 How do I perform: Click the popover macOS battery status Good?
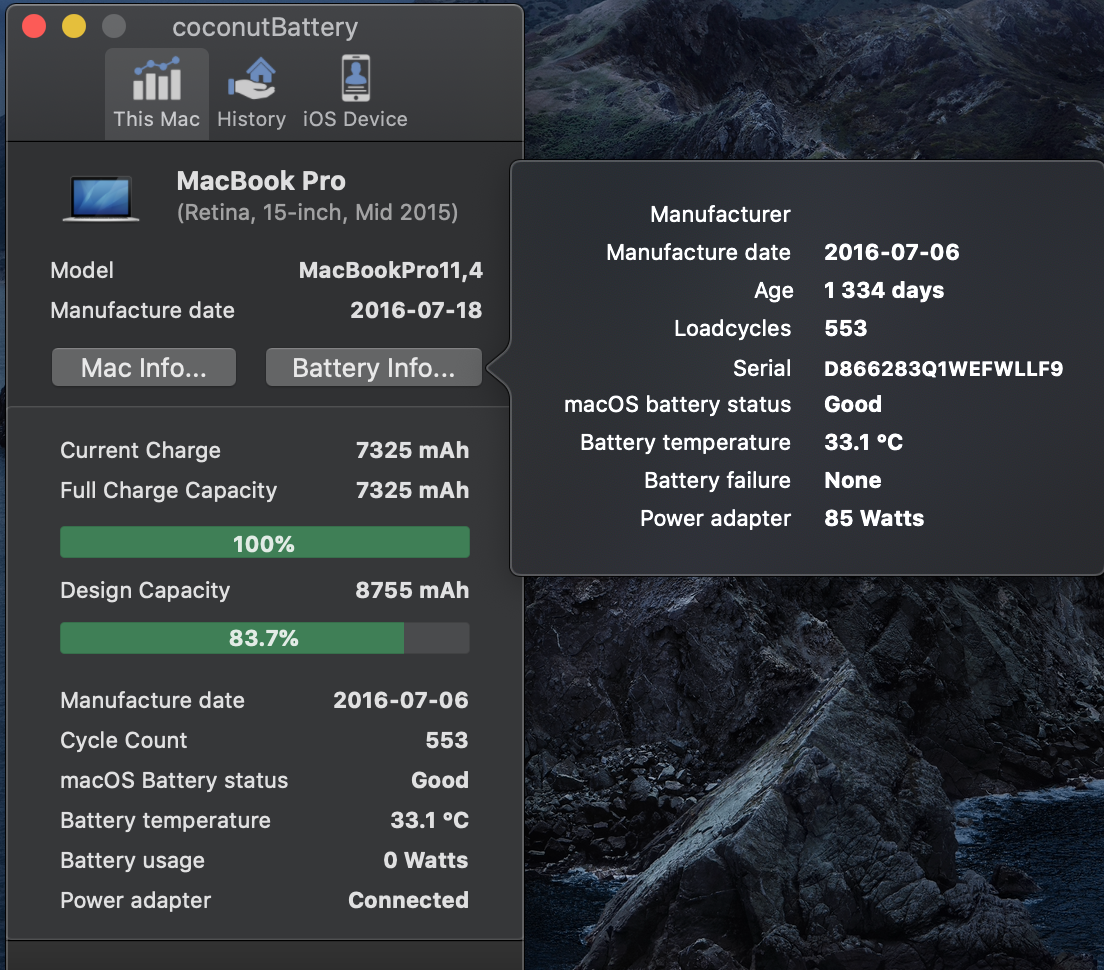pos(853,404)
